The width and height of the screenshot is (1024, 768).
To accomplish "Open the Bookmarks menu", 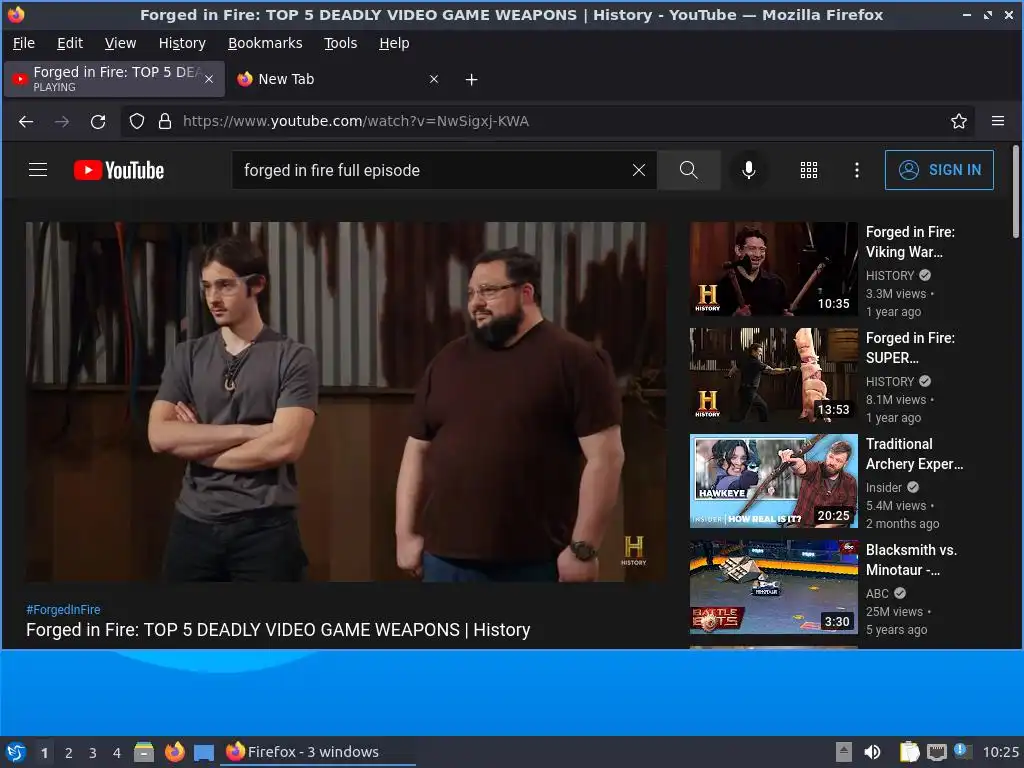I will click(x=265, y=43).
